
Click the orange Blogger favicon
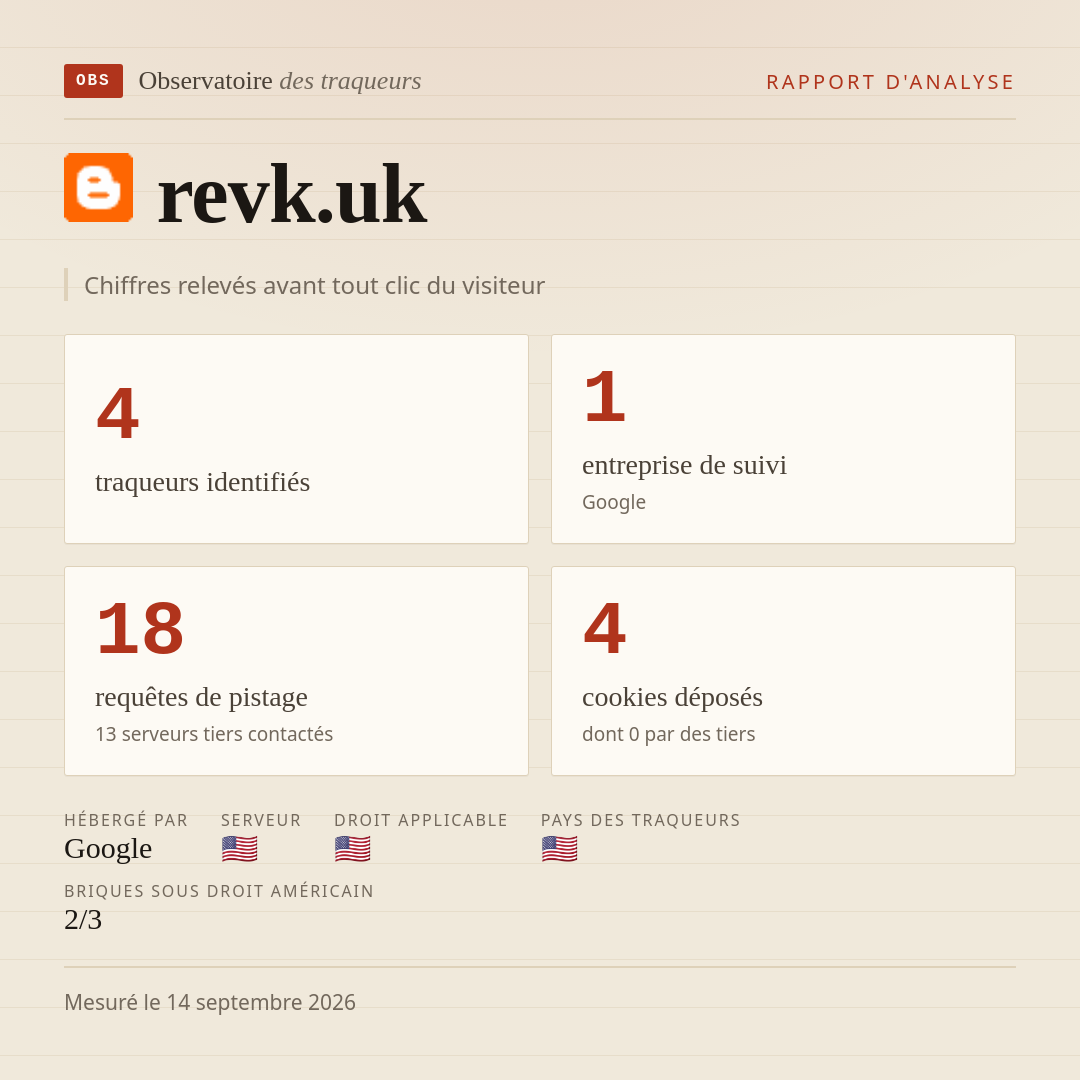(98, 187)
